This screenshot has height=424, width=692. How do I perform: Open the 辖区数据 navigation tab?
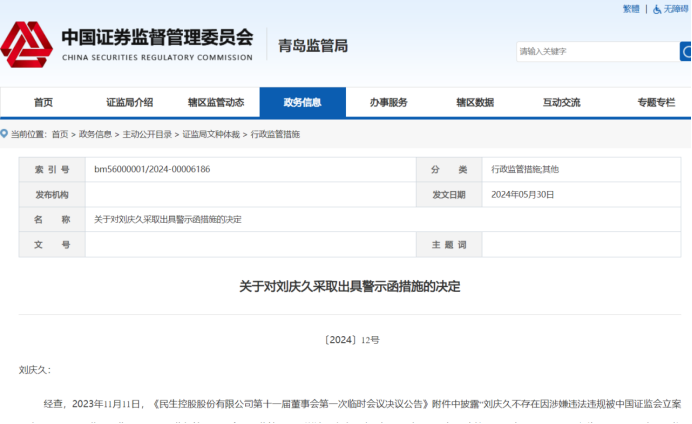(475, 102)
